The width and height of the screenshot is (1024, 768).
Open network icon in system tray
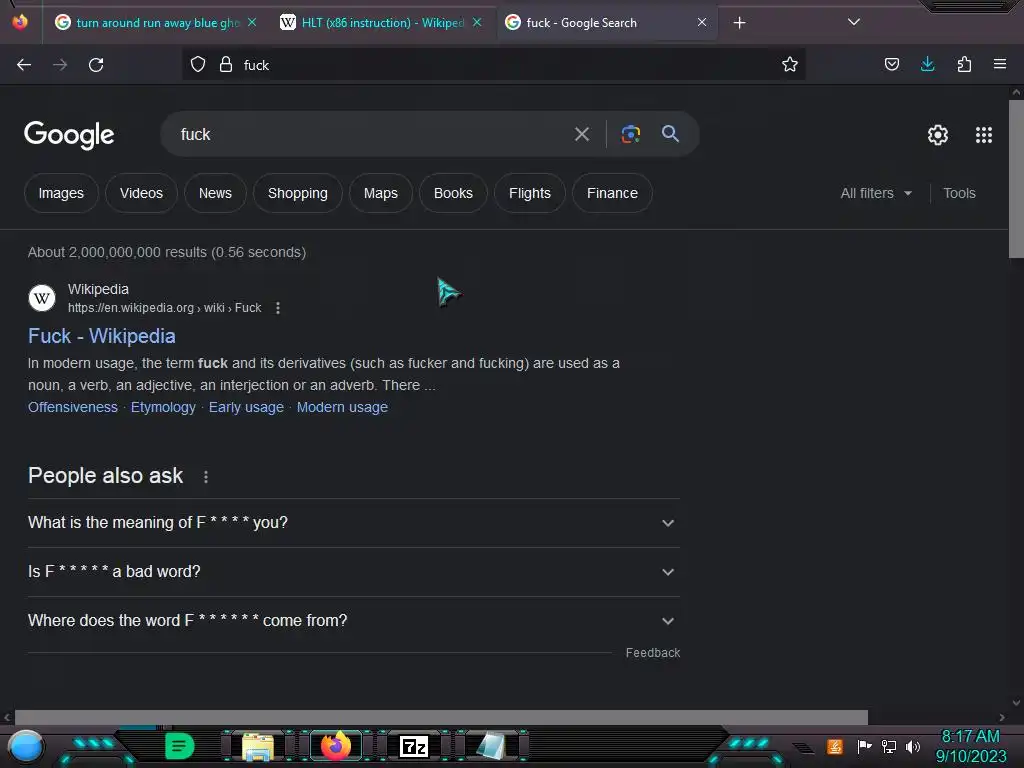(889, 746)
